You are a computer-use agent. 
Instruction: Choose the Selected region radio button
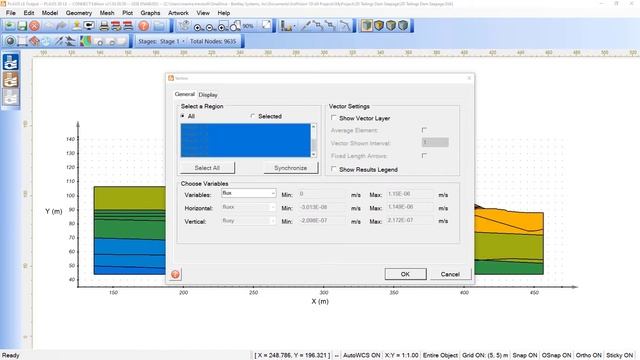coord(253,116)
